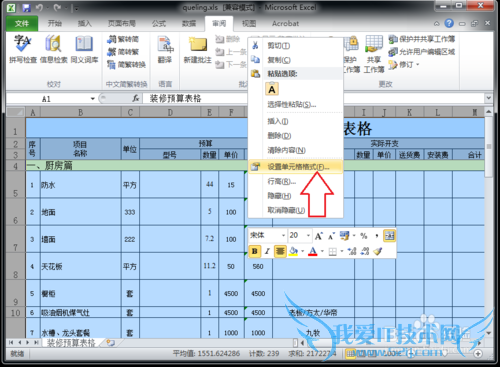Choose 隐藏(H) from the context menu
The image size is (500, 367).
click(x=296, y=196)
